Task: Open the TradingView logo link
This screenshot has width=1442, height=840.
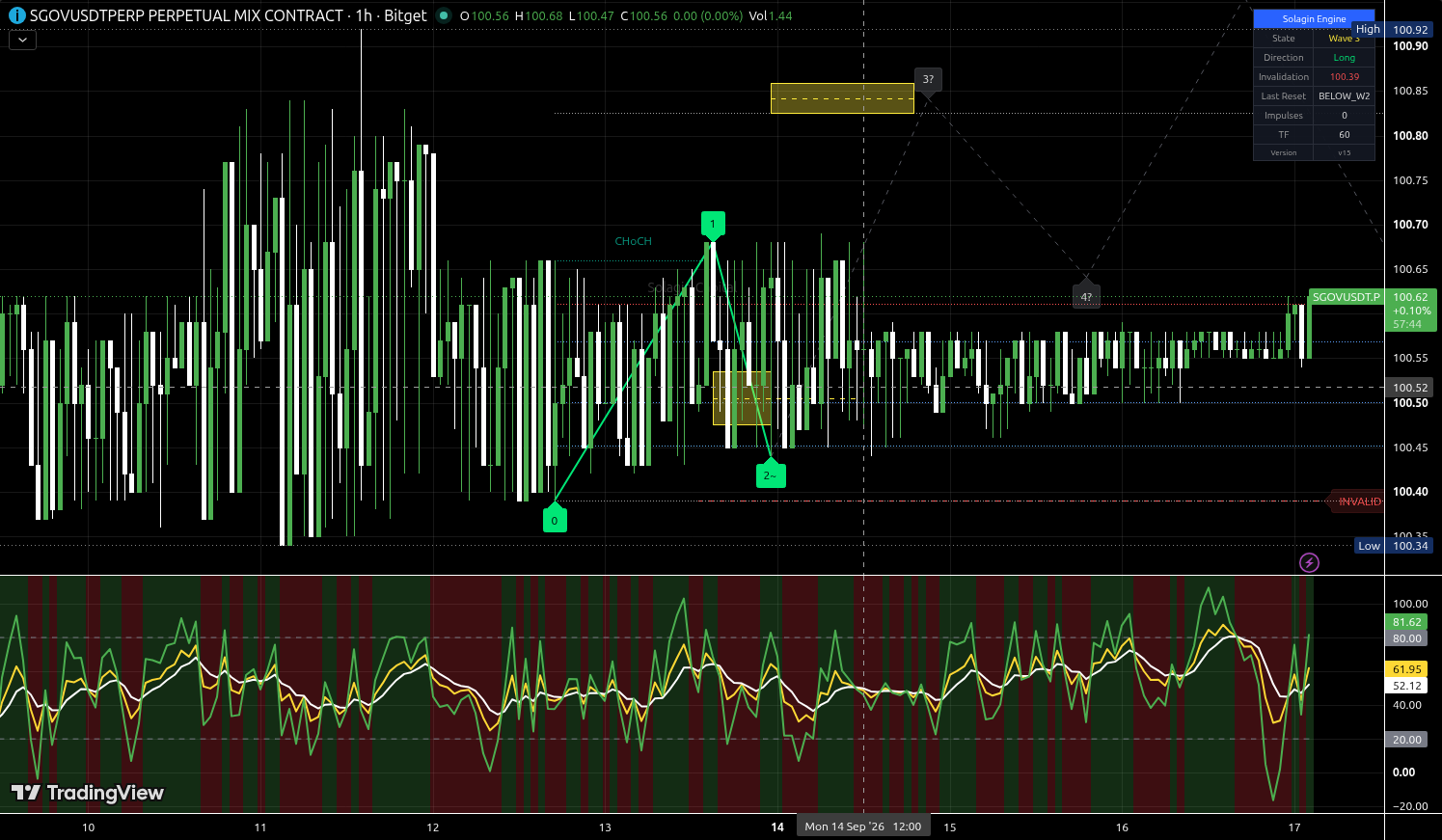Action: 87,793
